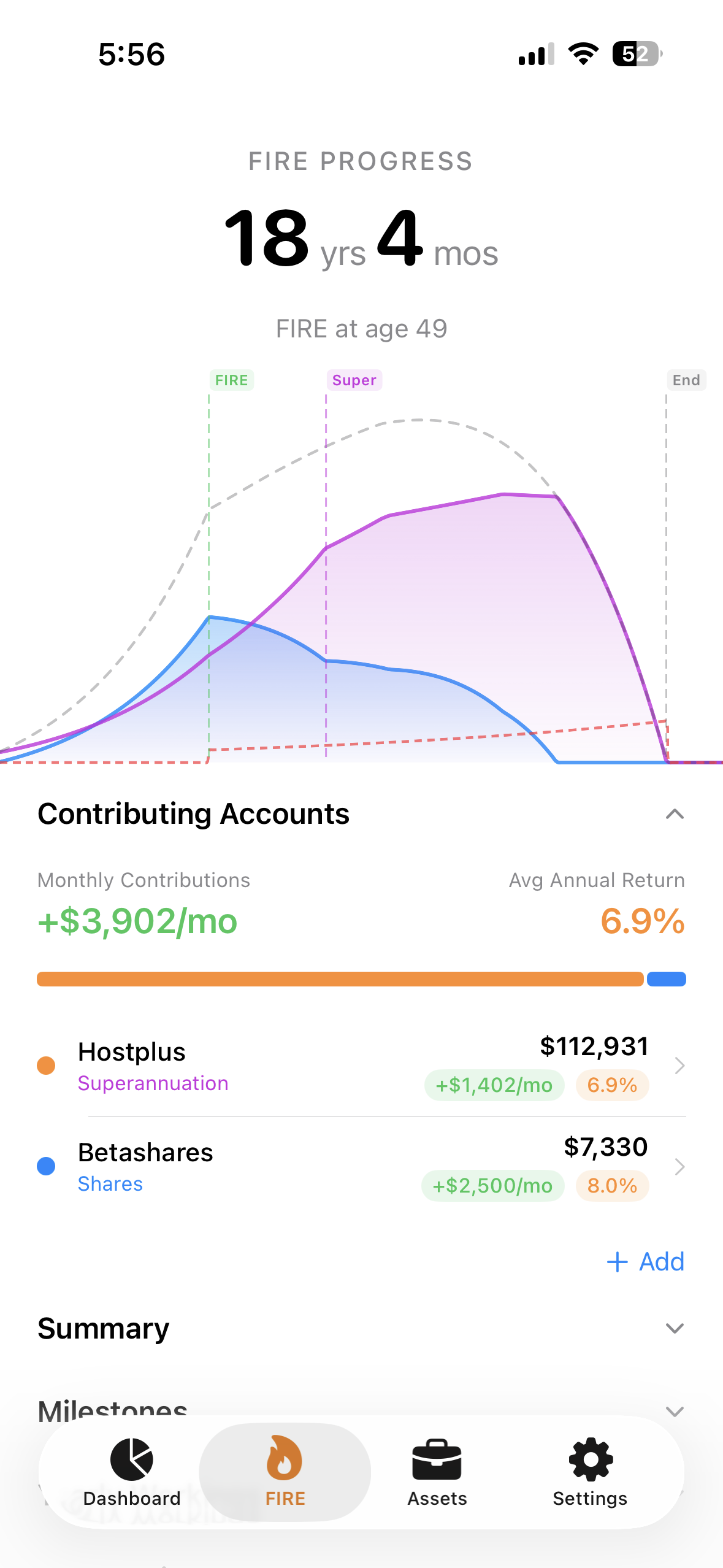Select the Super marker on chart
This screenshot has height=1568, width=723.
click(x=354, y=380)
